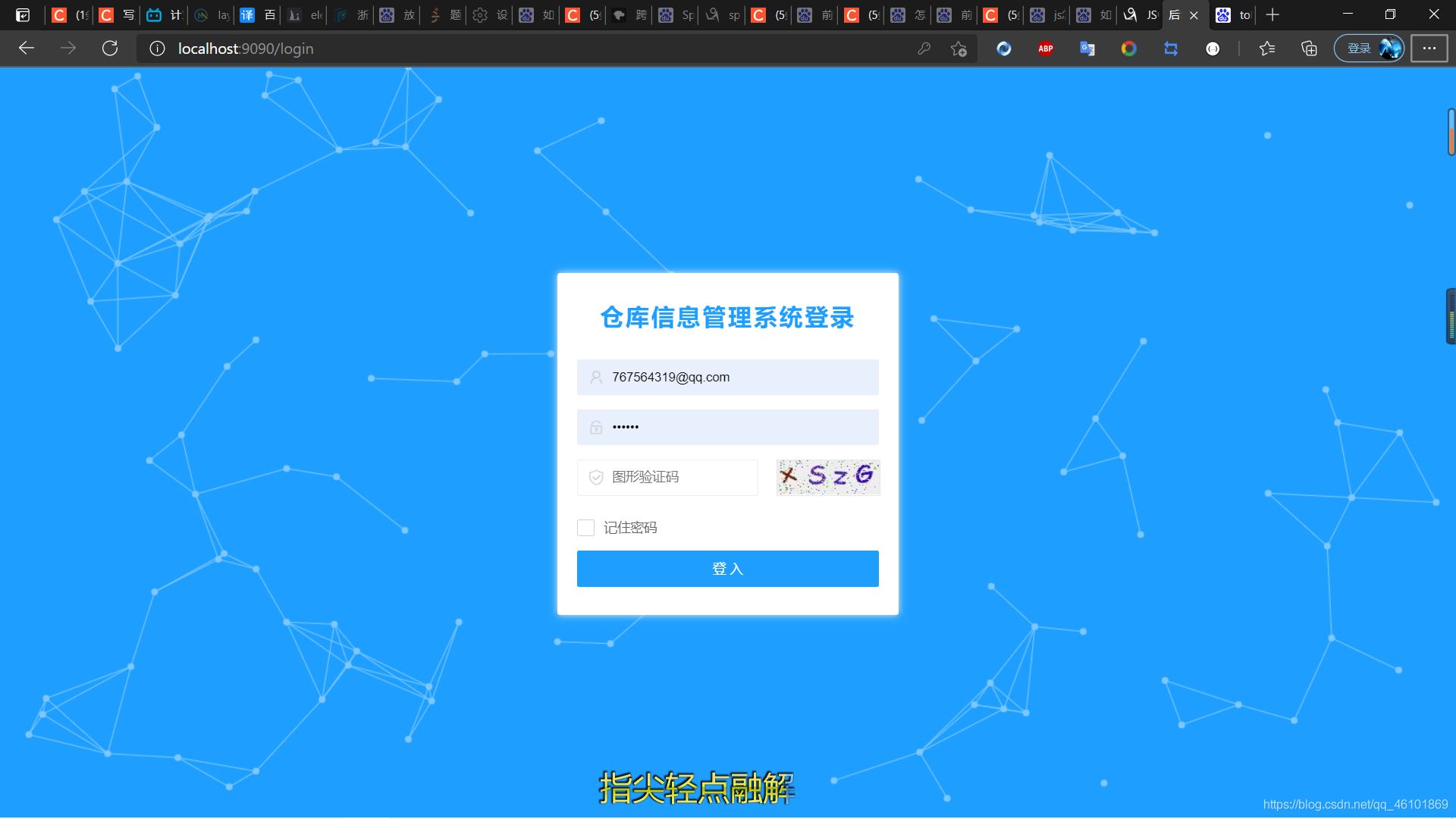
Task: Refresh the XSzG captcha image
Action: pos(827,477)
